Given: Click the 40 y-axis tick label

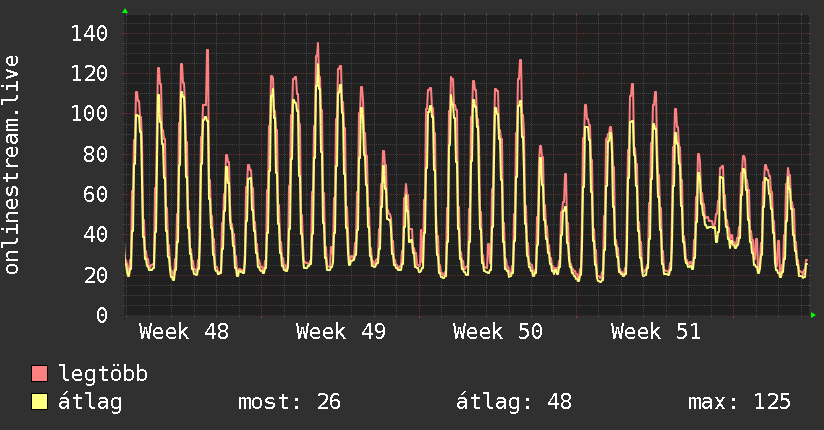Looking at the screenshot, I should coord(96,234).
